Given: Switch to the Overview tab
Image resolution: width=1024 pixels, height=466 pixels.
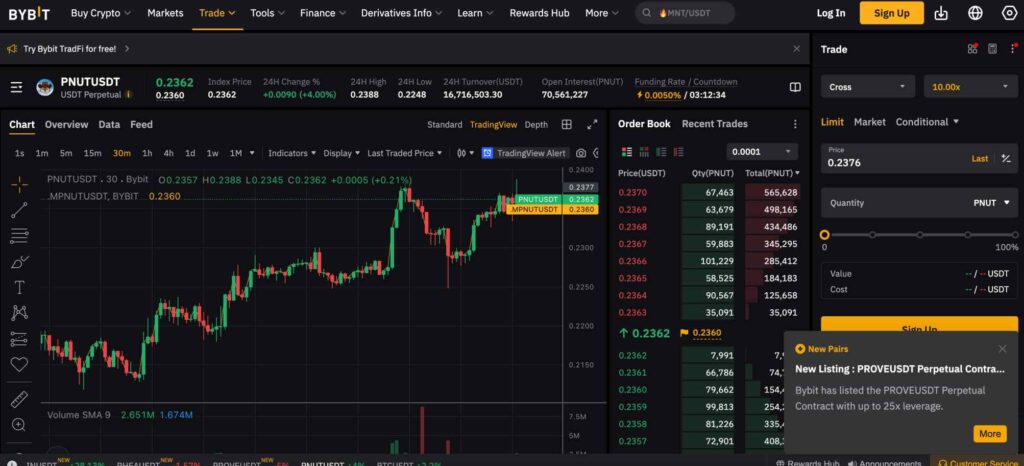Looking at the screenshot, I should point(66,125).
